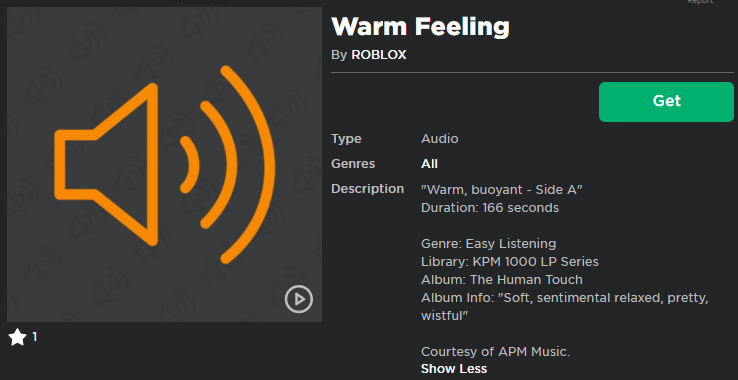
Task: Select the large orange speaker icon
Action: pos(164,164)
